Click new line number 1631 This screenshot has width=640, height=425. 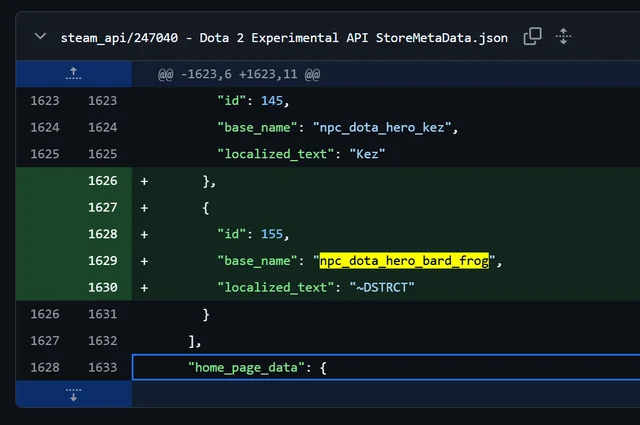pos(102,314)
